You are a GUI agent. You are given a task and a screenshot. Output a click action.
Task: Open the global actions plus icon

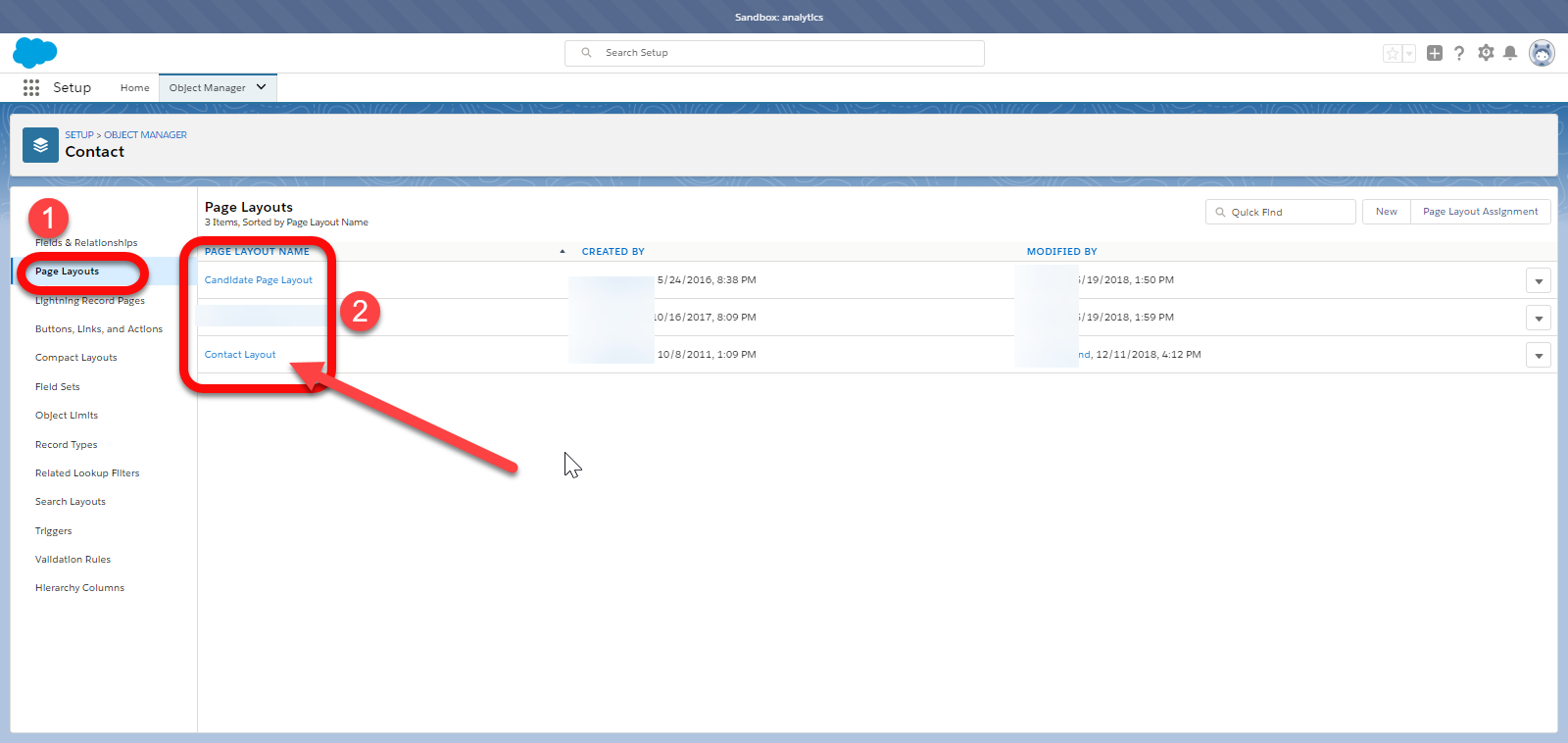point(1435,53)
